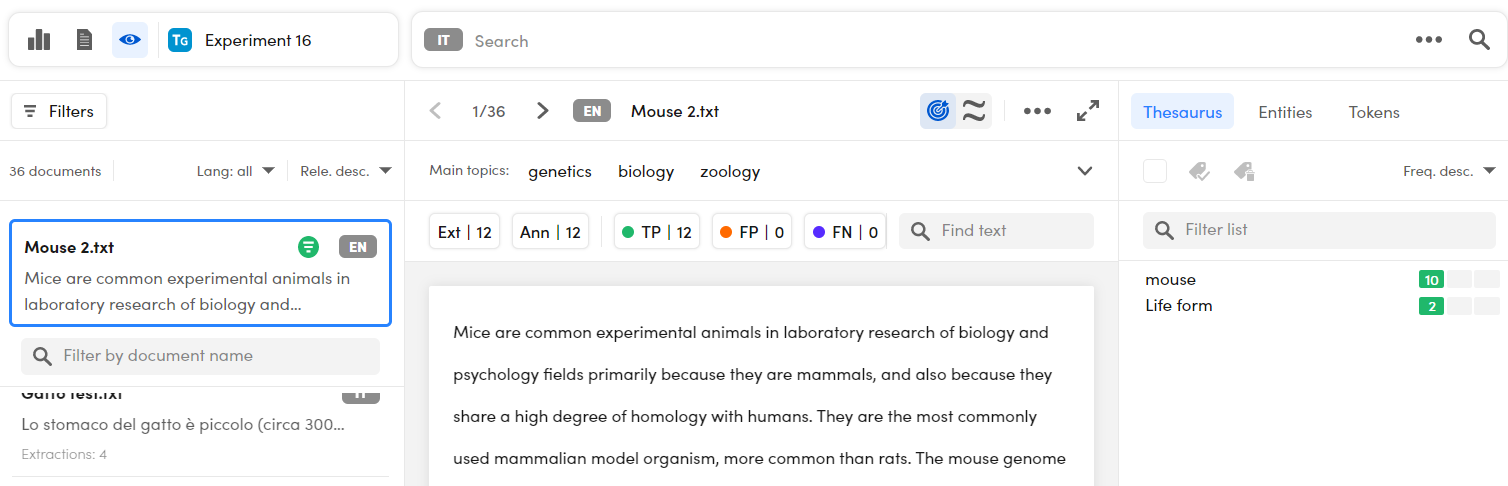Open the document page icon view
1508x486 pixels.
(x=85, y=40)
